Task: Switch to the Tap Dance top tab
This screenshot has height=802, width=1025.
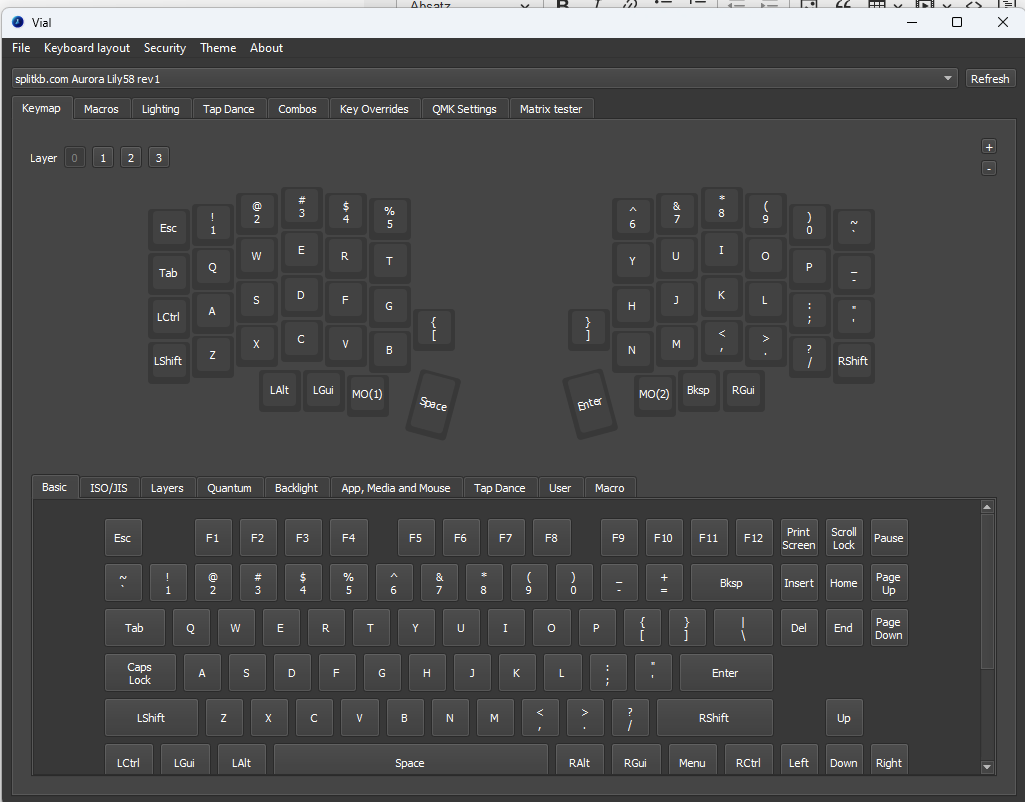Action: click(228, 109)
